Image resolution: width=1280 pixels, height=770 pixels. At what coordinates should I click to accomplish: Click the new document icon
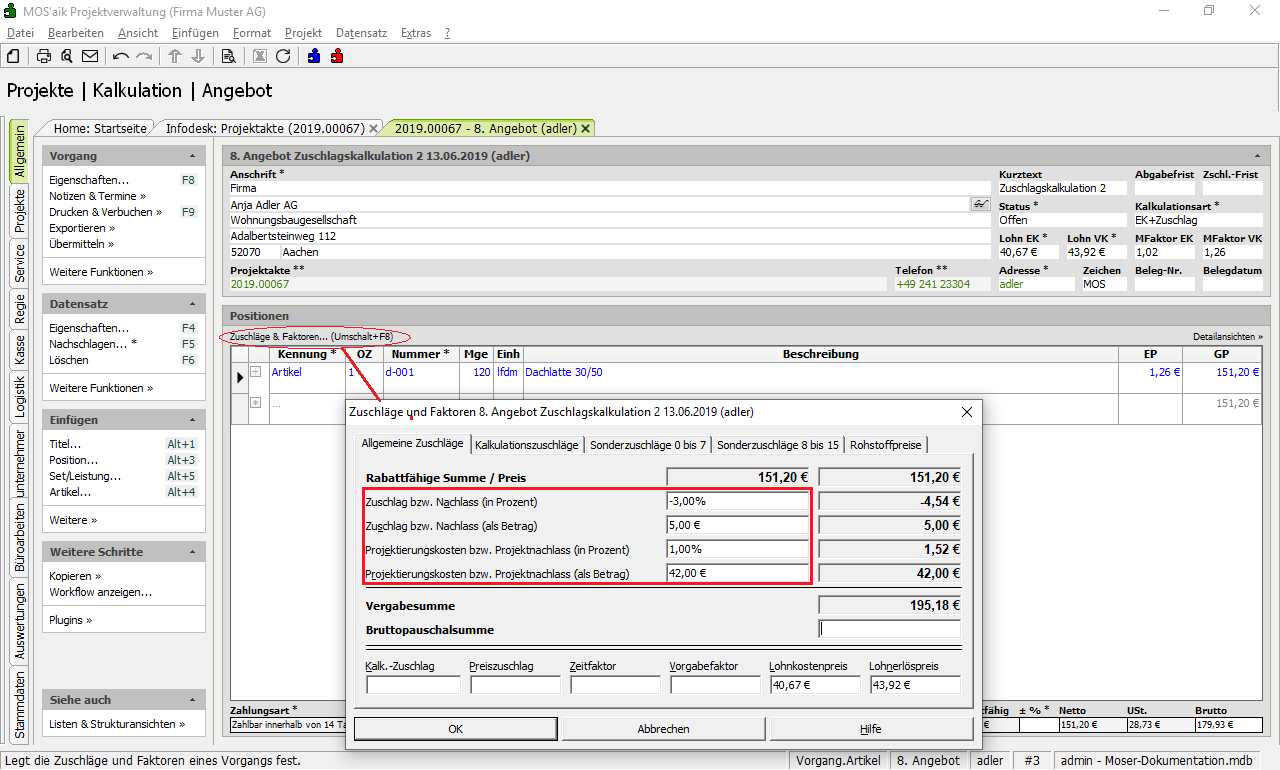pyautogui.click(x=13, y=56)
